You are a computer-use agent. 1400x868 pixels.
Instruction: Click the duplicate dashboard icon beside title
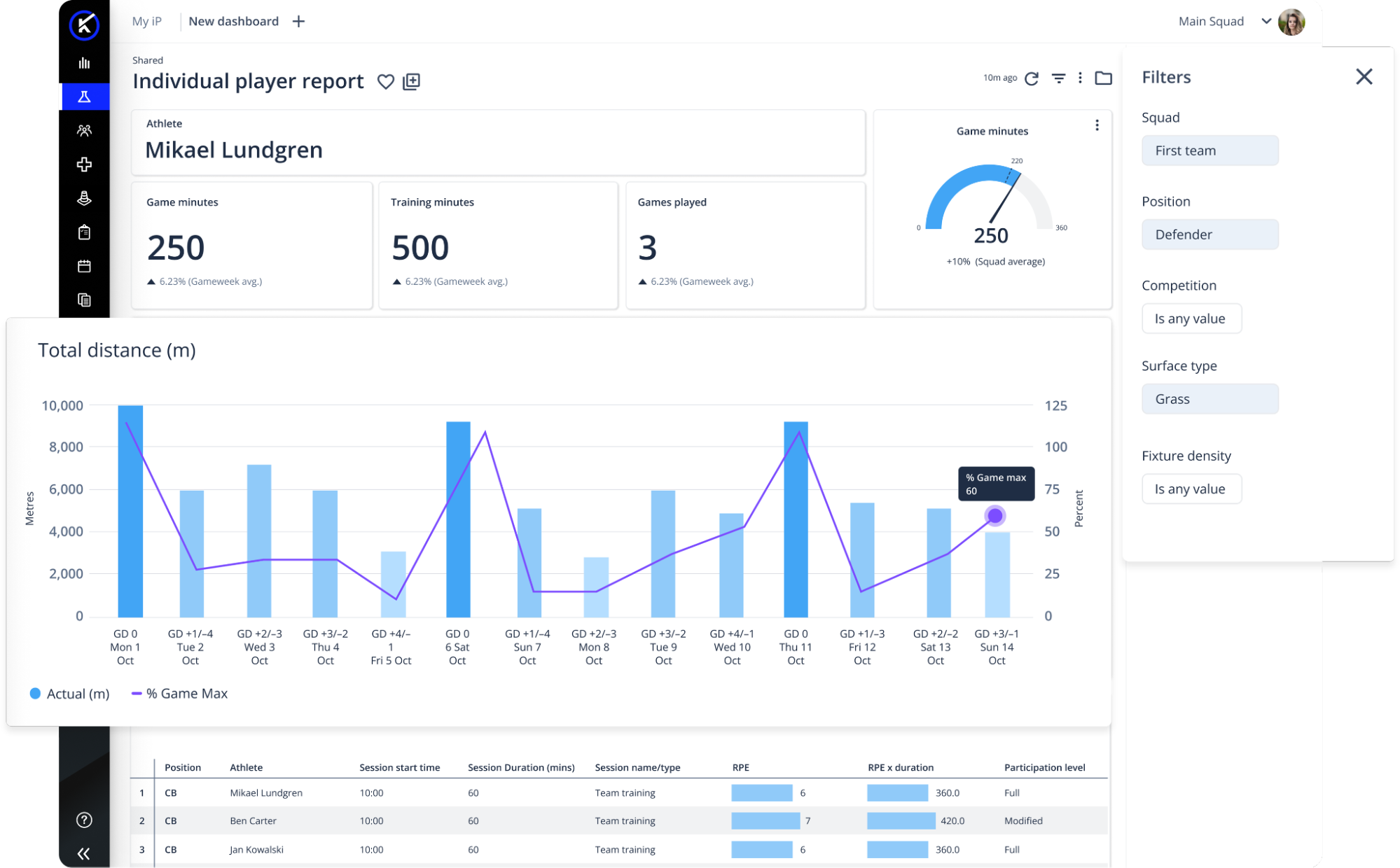coord(412,82)
